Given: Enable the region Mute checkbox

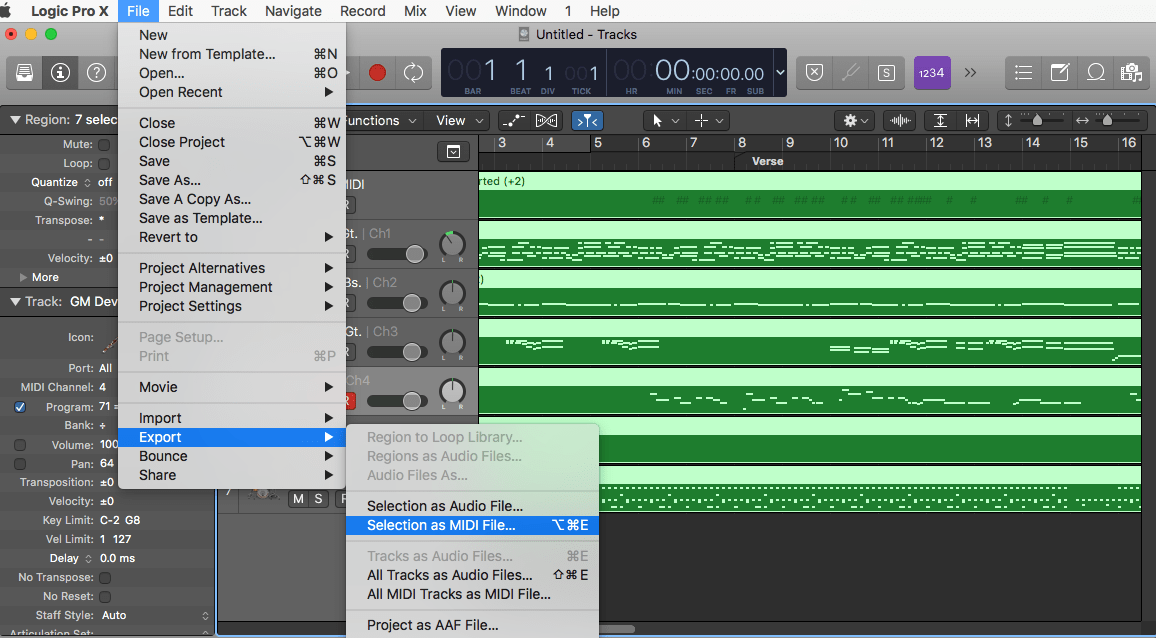Looking at the screenshot, I should coord(105,145).
